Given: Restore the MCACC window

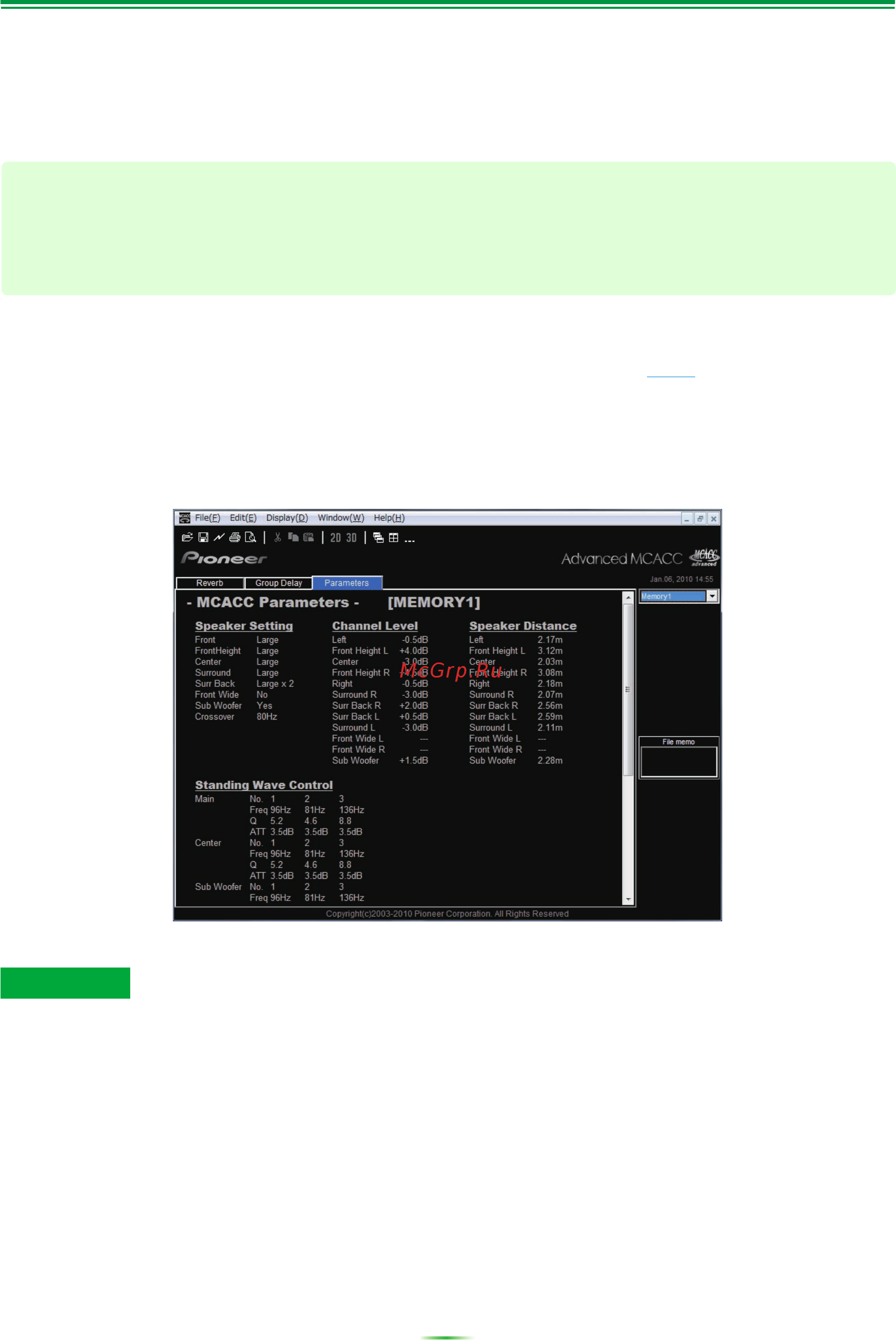Looking at the screenshot, I should [700, 518].
